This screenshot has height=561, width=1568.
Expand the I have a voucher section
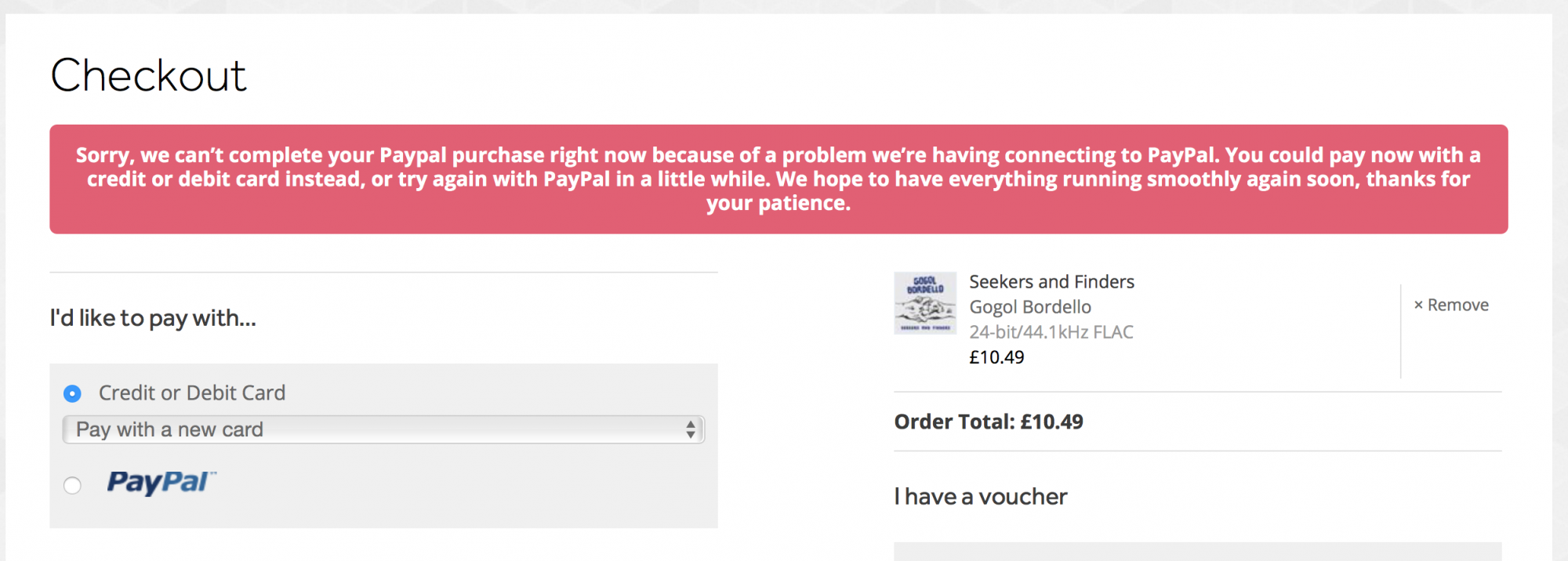click(x=981, y=497)
